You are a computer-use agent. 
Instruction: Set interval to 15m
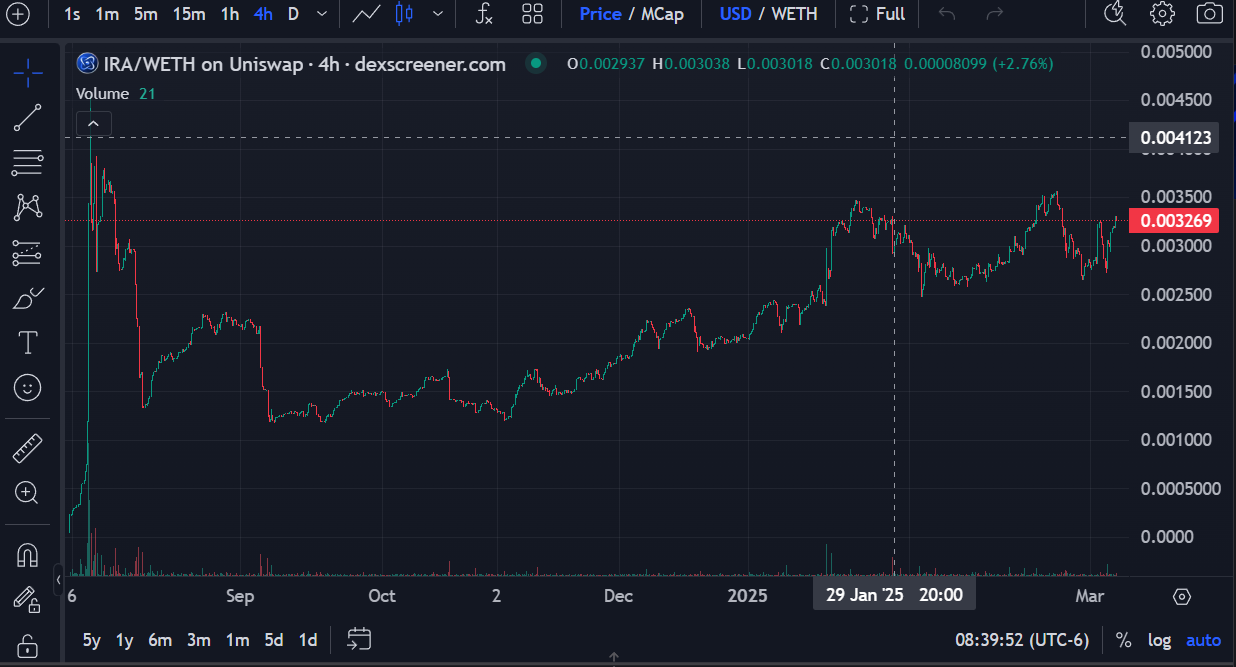[x=189, y=14]
